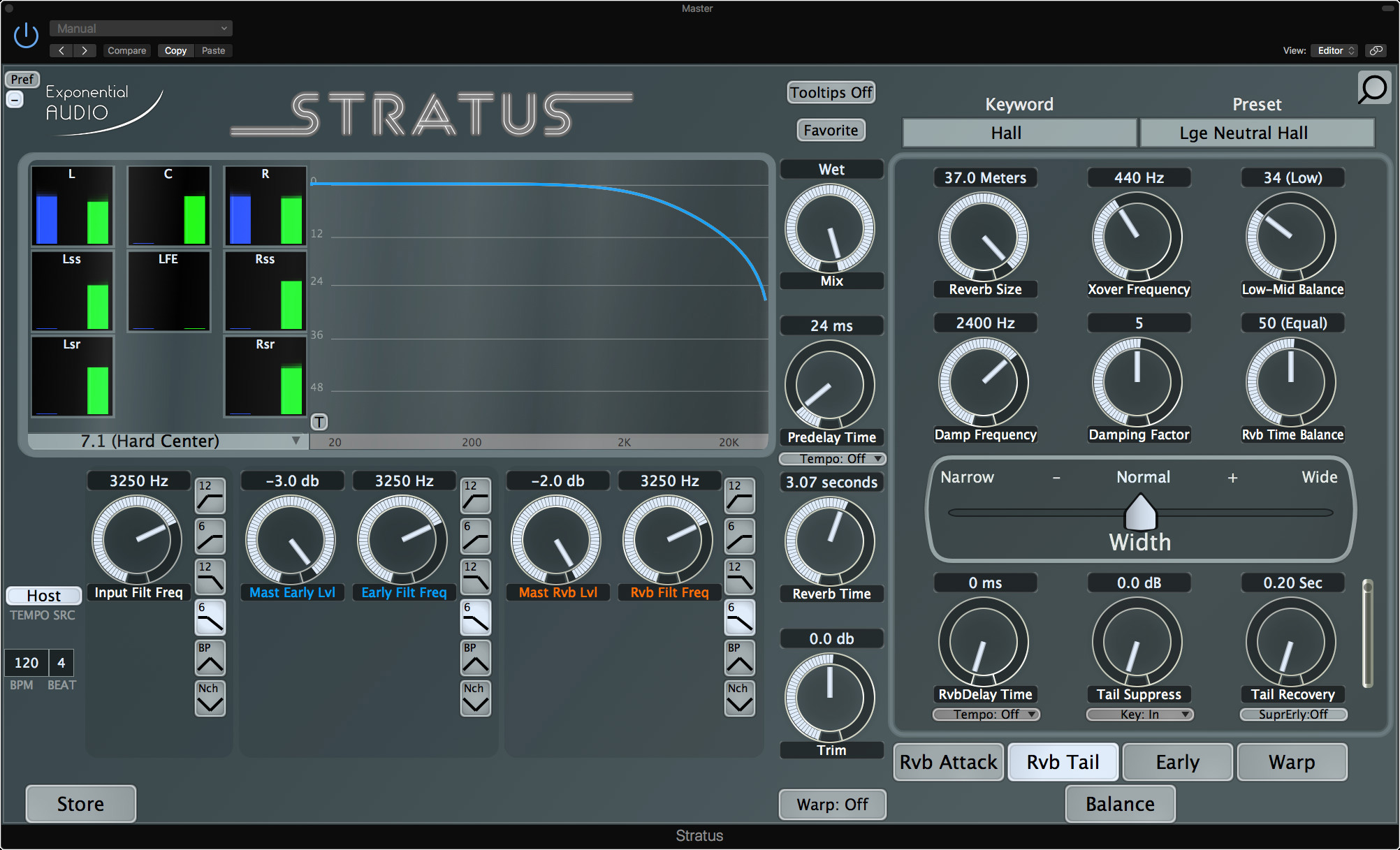Image resolution: width=1400 pixels, height=850 pixels.
Task: Switch warp mode using the Warp: Off toggle
Action: tap(832, 804)
